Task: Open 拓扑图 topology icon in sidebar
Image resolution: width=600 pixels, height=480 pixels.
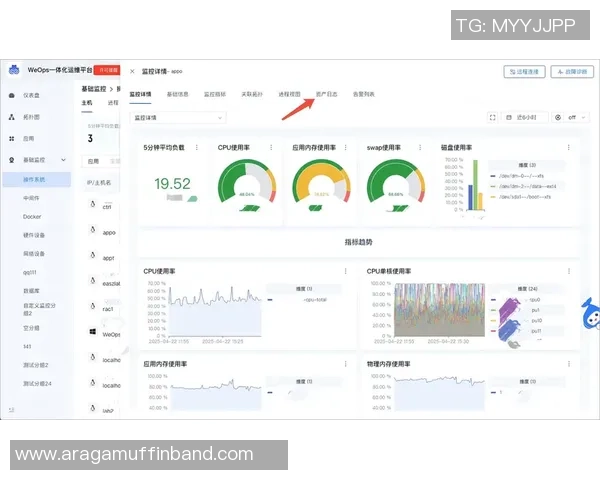Action: click(11, 117)
